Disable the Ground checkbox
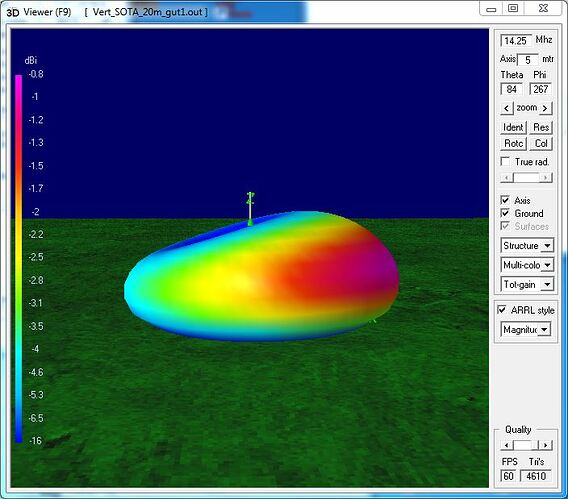Viewport: 568px width, 499px height. (x=505, y=213)
